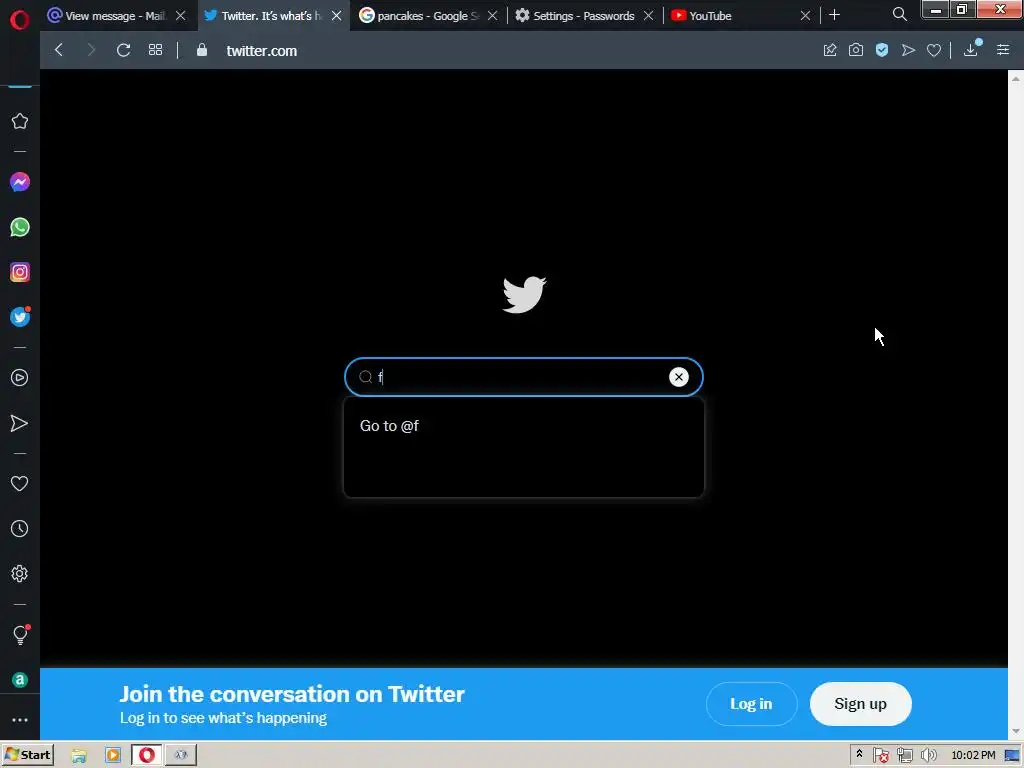Select the 'Go to @f' suggestion
Image resolution: width=1024 pixels, height=768 pixels.
(523, 426)
